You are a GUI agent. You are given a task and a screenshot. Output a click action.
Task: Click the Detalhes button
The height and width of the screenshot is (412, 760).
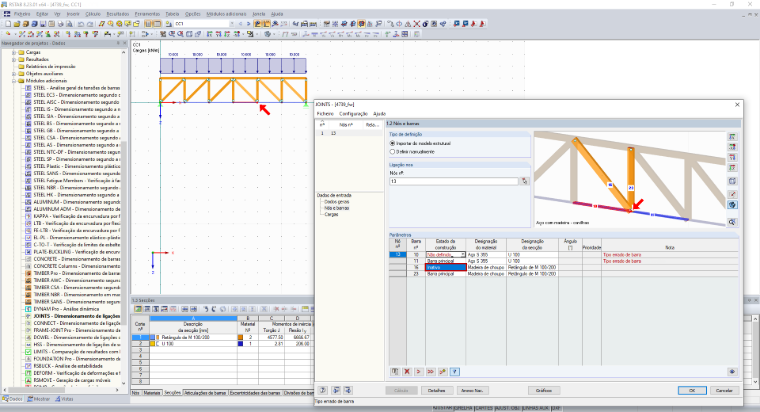click(x=436, y=390)
